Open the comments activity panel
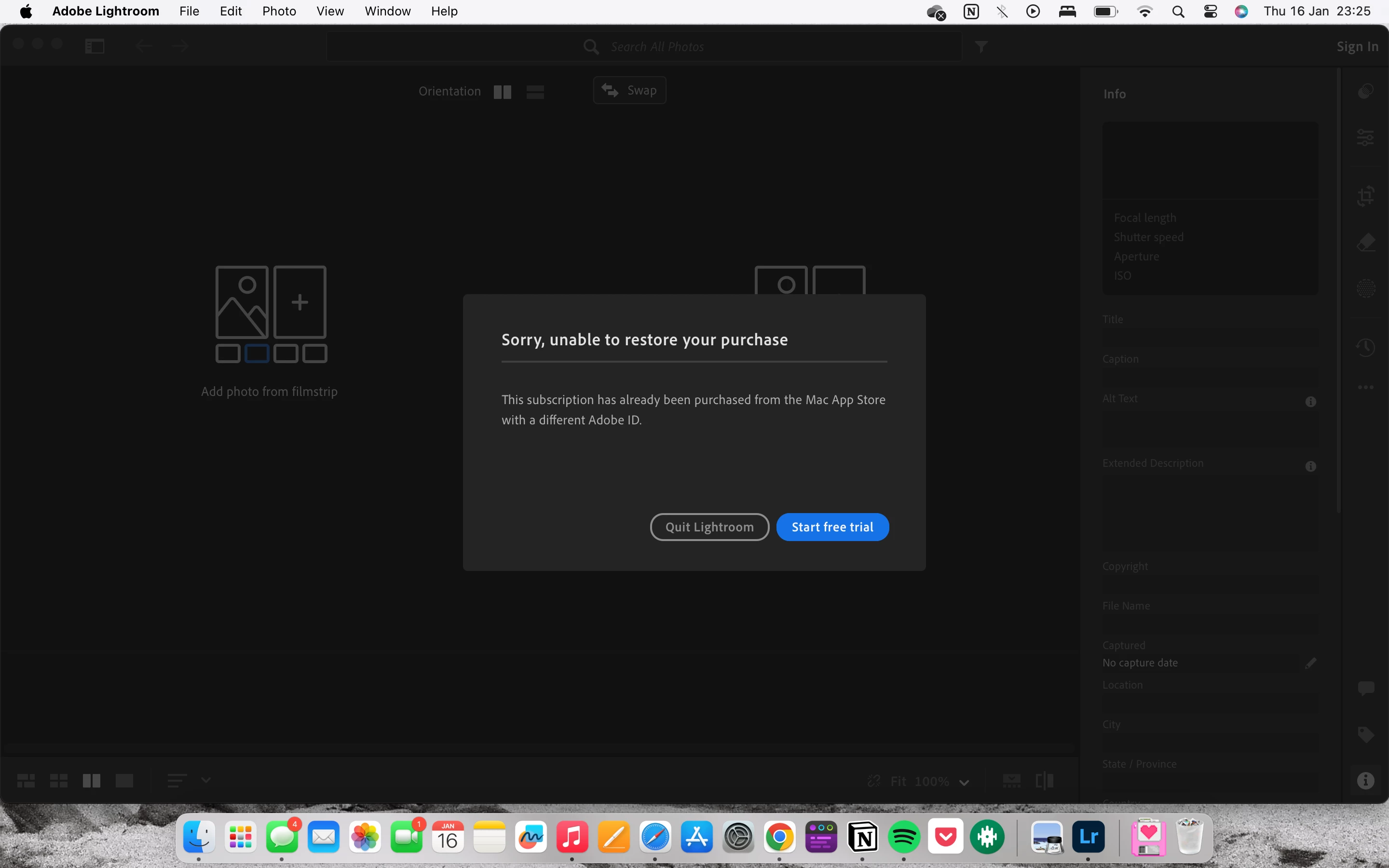The height and width of the screenshot is (868, 1389). (x=1365, y=688)
